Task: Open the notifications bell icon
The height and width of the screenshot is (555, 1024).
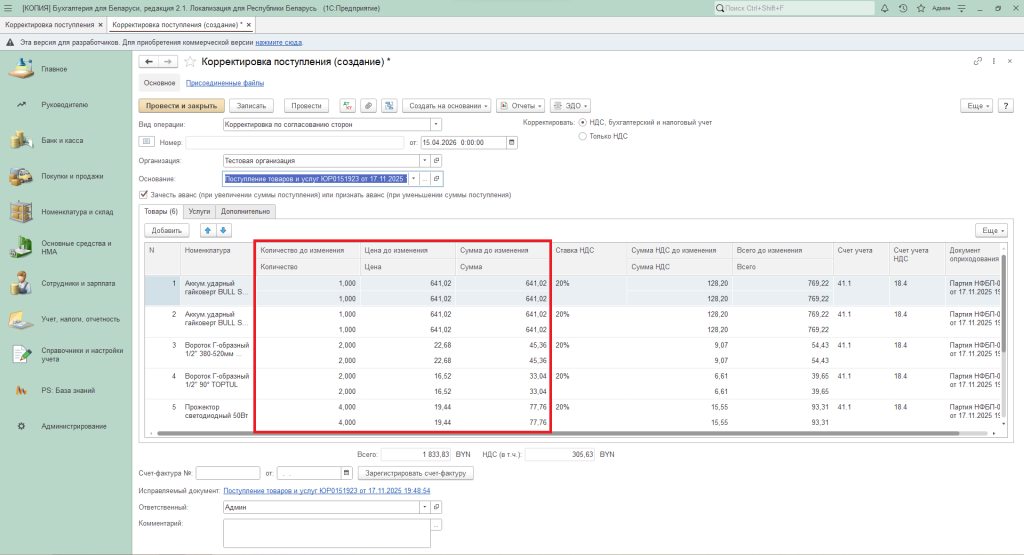Action: [885, 8]
